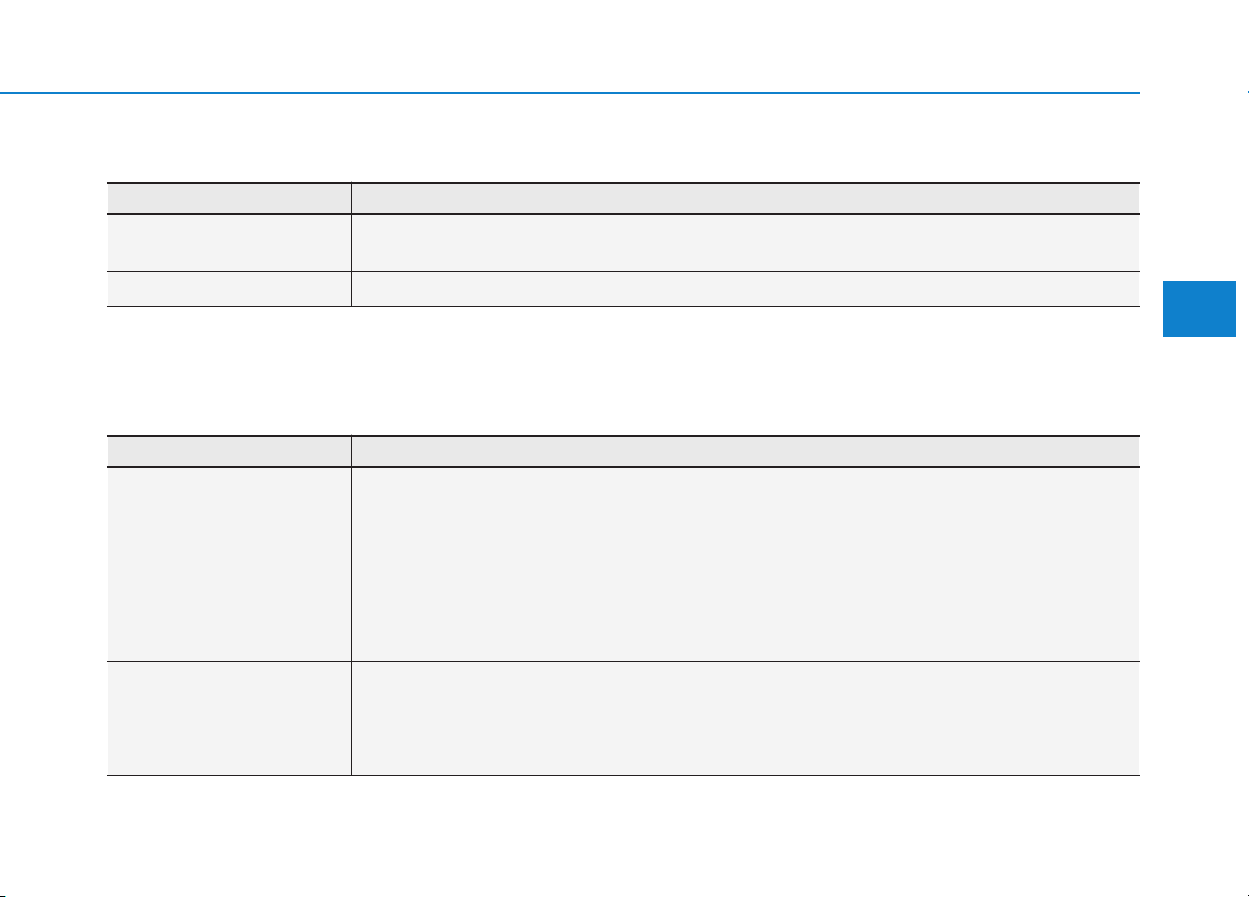Select lower table's tall first row right cell

tap(746, 564)
